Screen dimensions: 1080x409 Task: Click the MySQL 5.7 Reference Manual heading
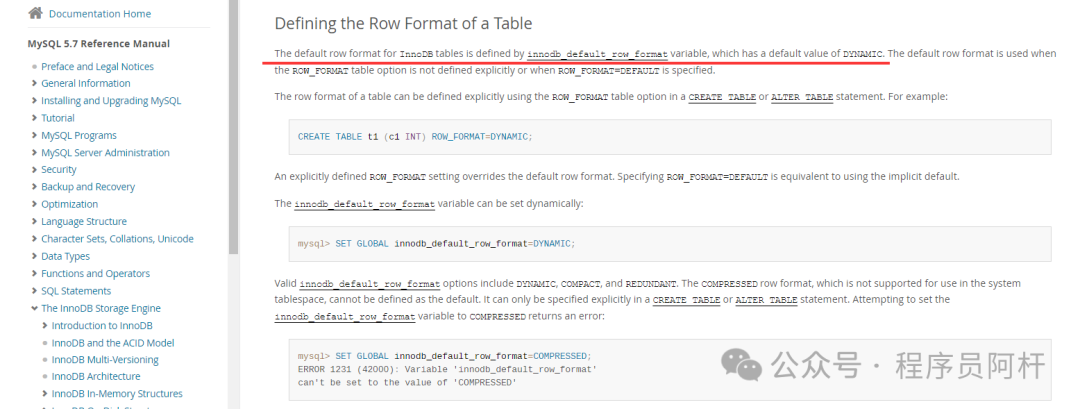pos(98,43)
